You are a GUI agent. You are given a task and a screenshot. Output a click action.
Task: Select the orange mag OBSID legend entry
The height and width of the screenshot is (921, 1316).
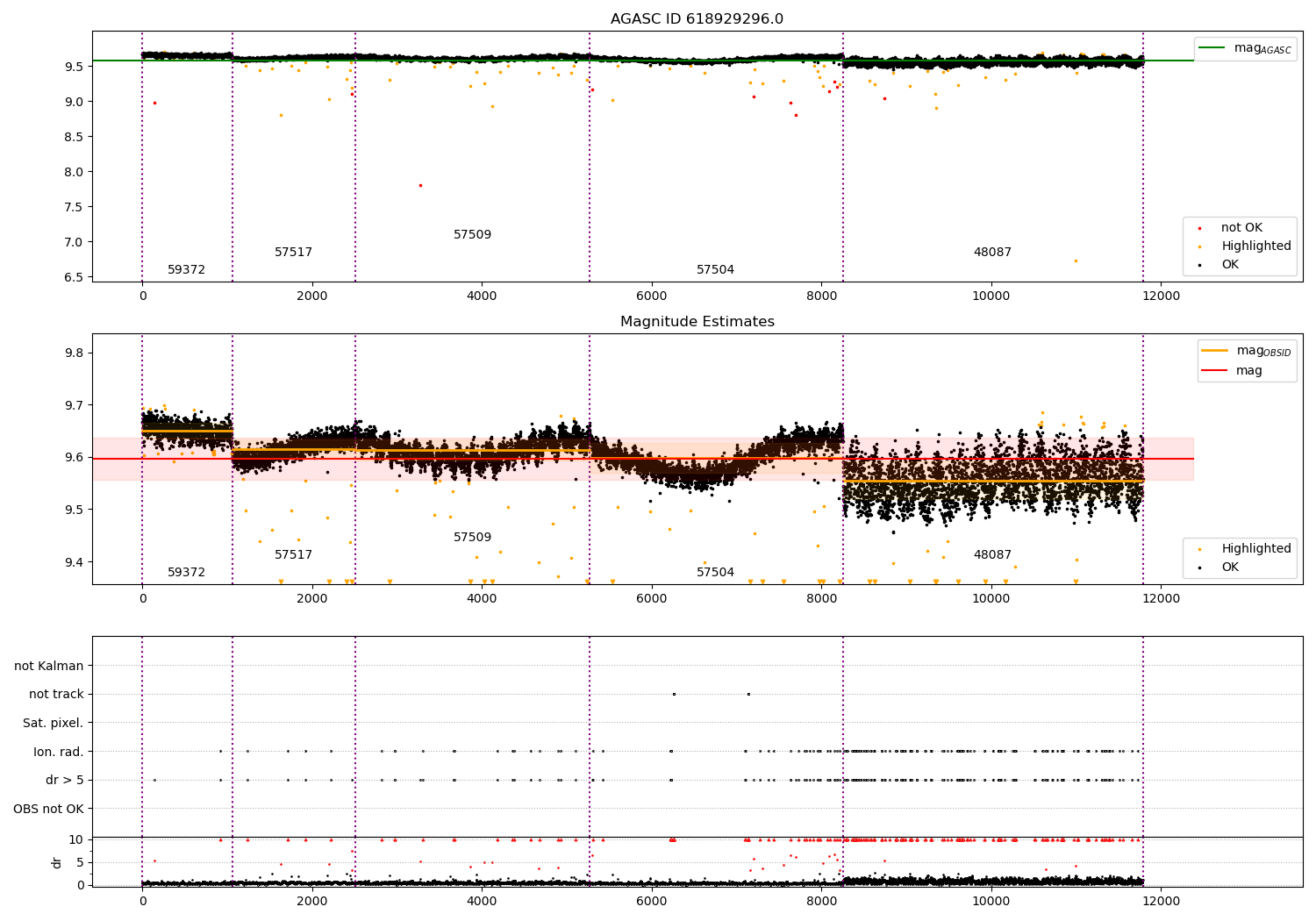1246,351
